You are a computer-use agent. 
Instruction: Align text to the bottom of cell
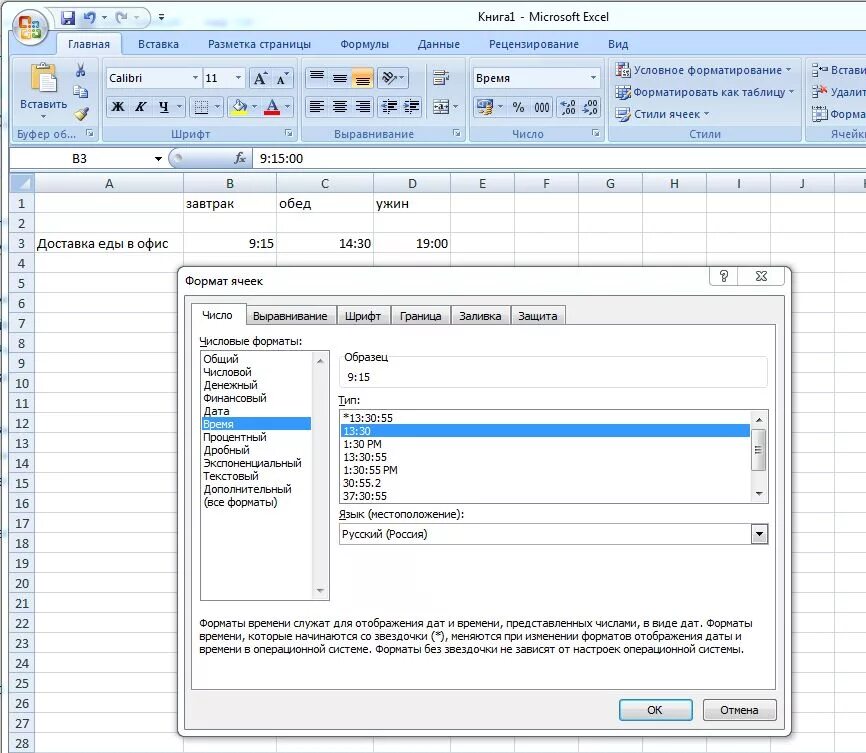363,78
